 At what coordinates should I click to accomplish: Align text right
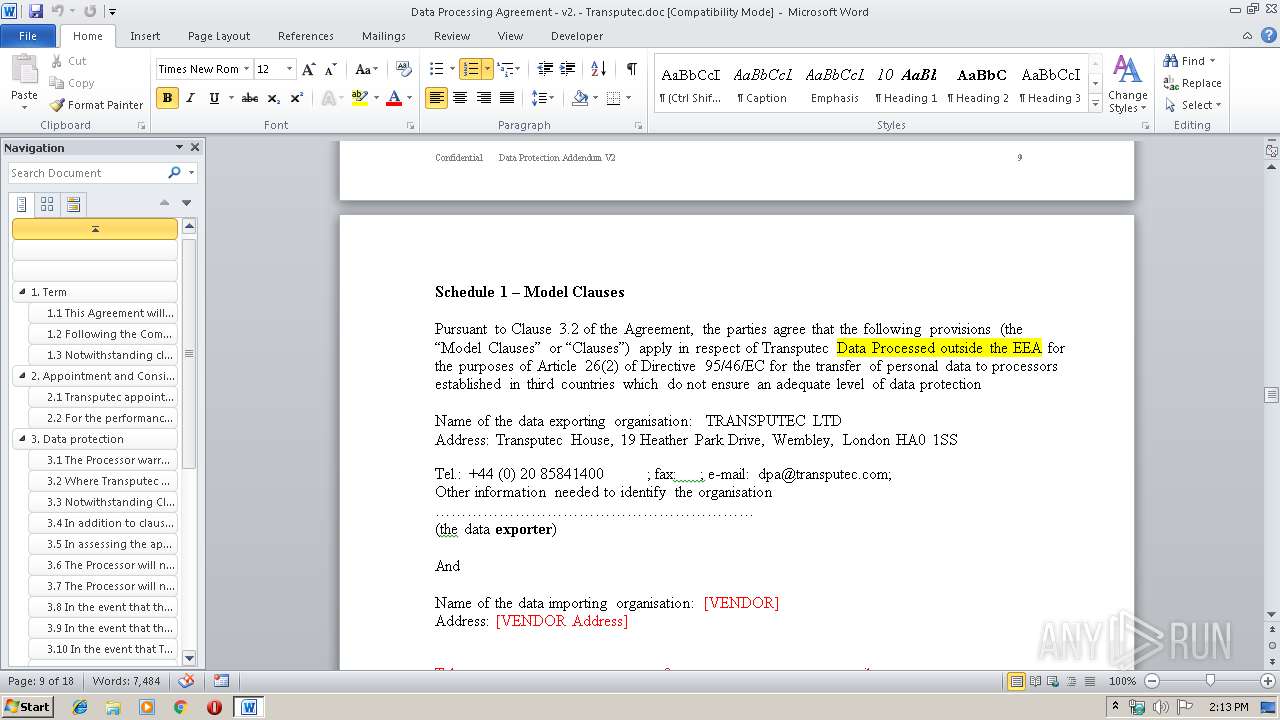coord(484,98)
